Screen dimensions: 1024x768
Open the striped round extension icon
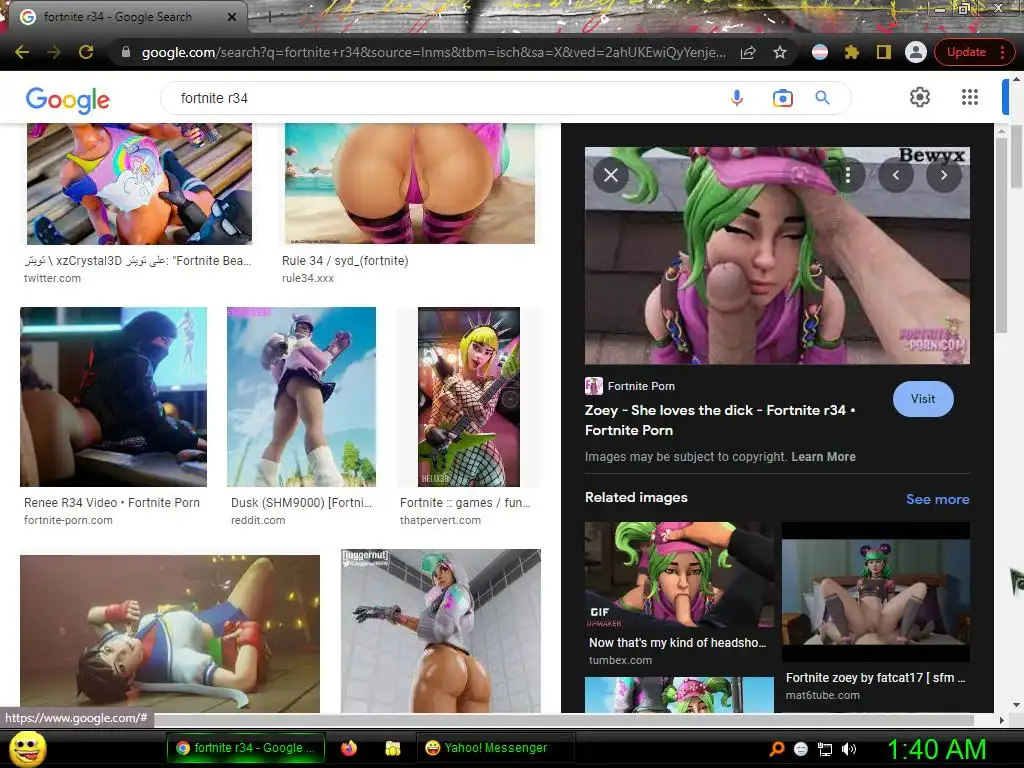820,52
